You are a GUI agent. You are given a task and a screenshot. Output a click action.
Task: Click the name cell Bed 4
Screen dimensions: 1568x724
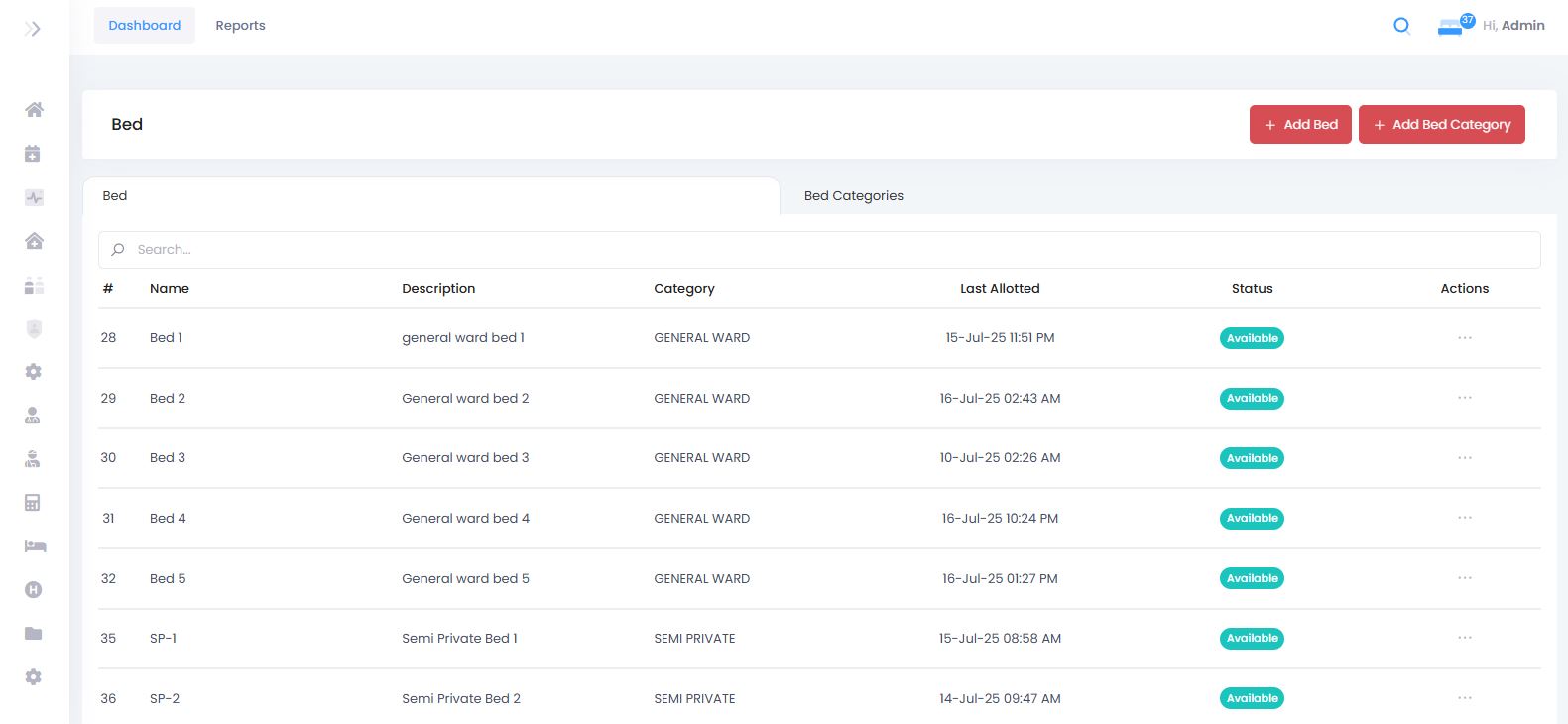click(x=168, y=519)
